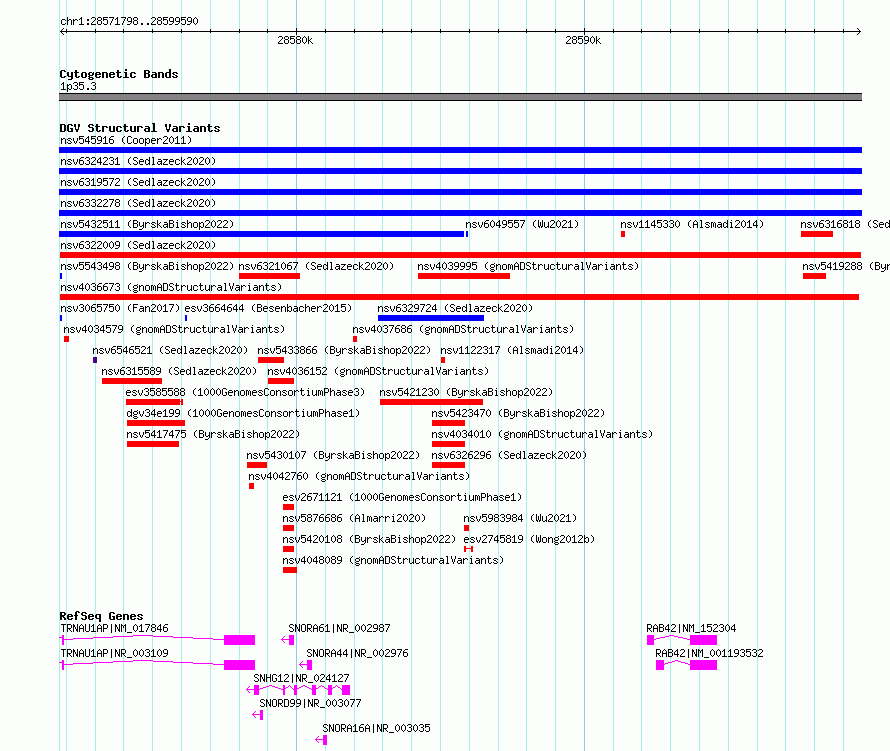Click the blue bar under nsv6329724
The width and height of the screenshot is (890, 751).
pyautogui.click(x=431, y=318)
